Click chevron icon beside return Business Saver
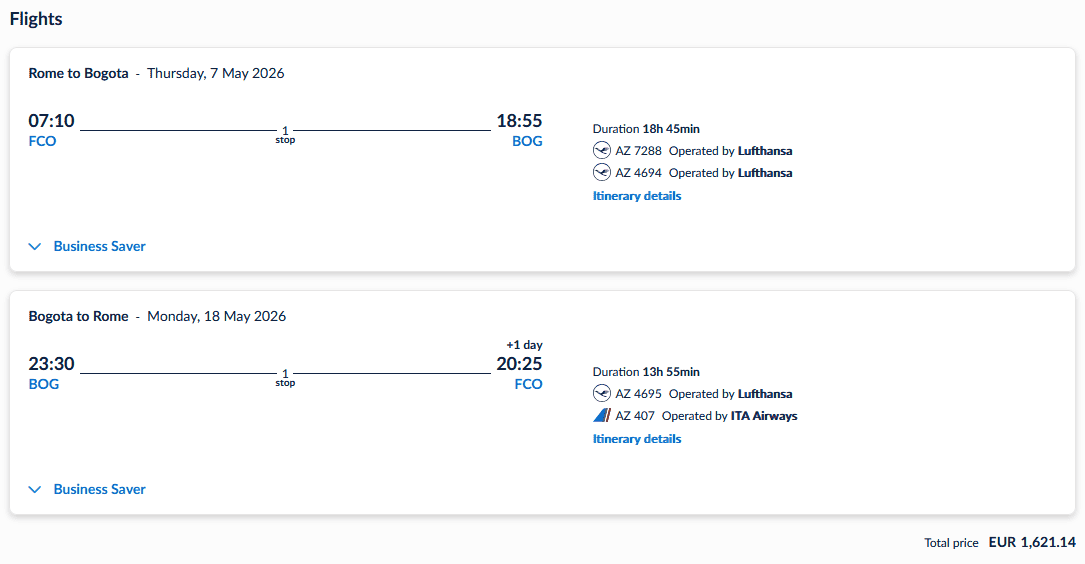 coord(35,489)
